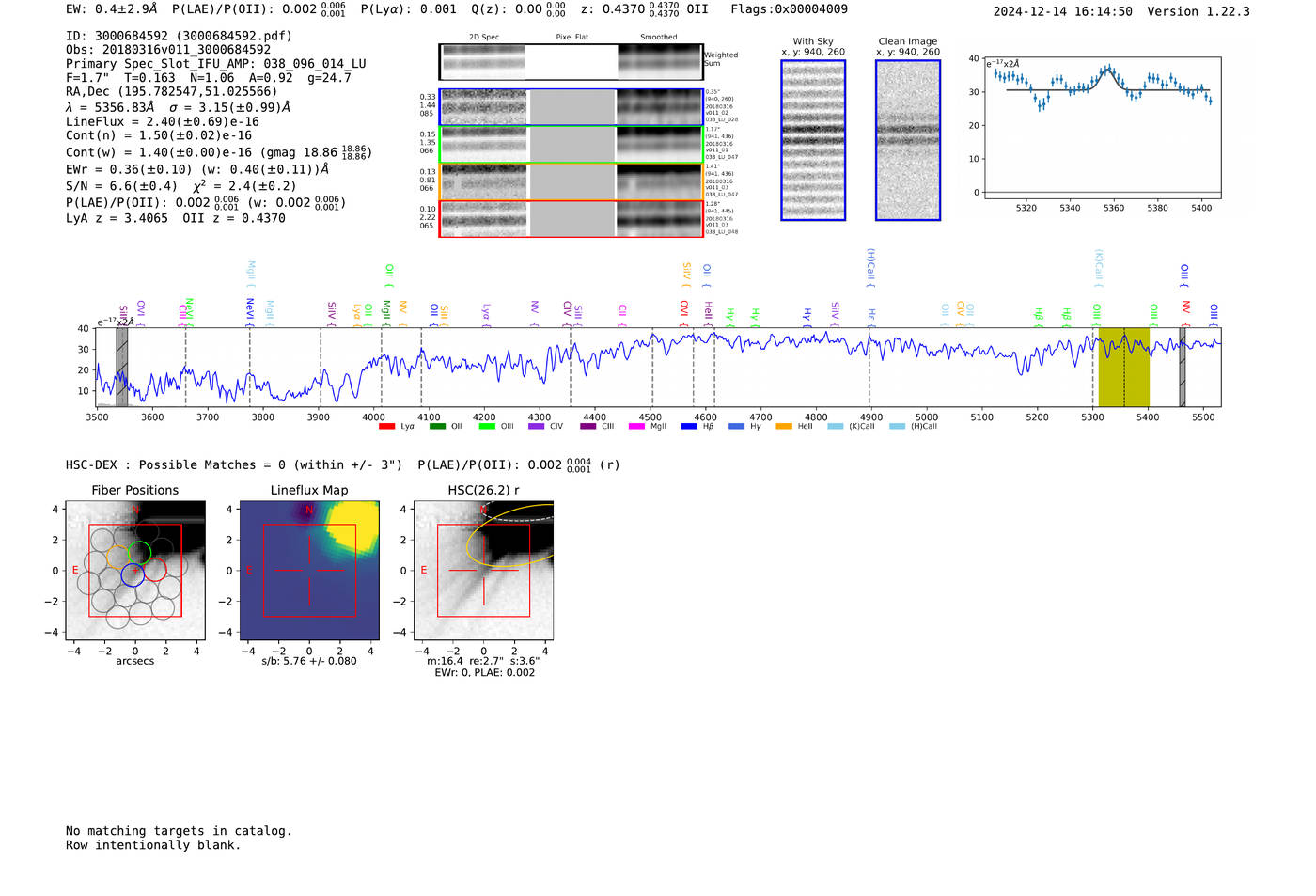Click the 038_LU_028 fiber label
This screenshot has width=1316, height=896.
[x=722, y=120]
